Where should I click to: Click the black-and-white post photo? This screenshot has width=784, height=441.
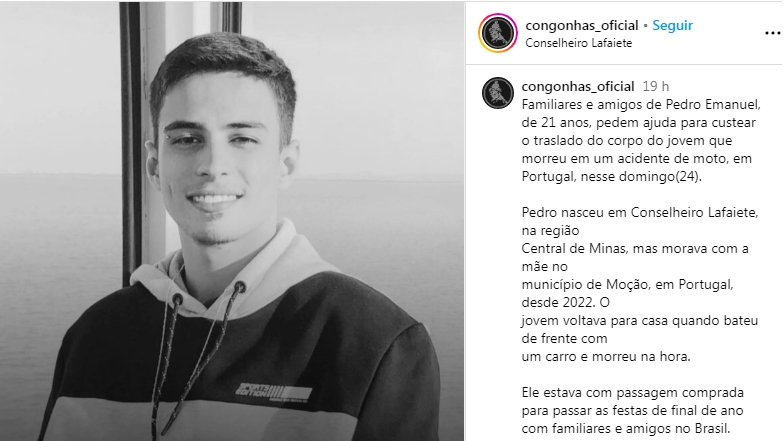click(x=232, y=221)
